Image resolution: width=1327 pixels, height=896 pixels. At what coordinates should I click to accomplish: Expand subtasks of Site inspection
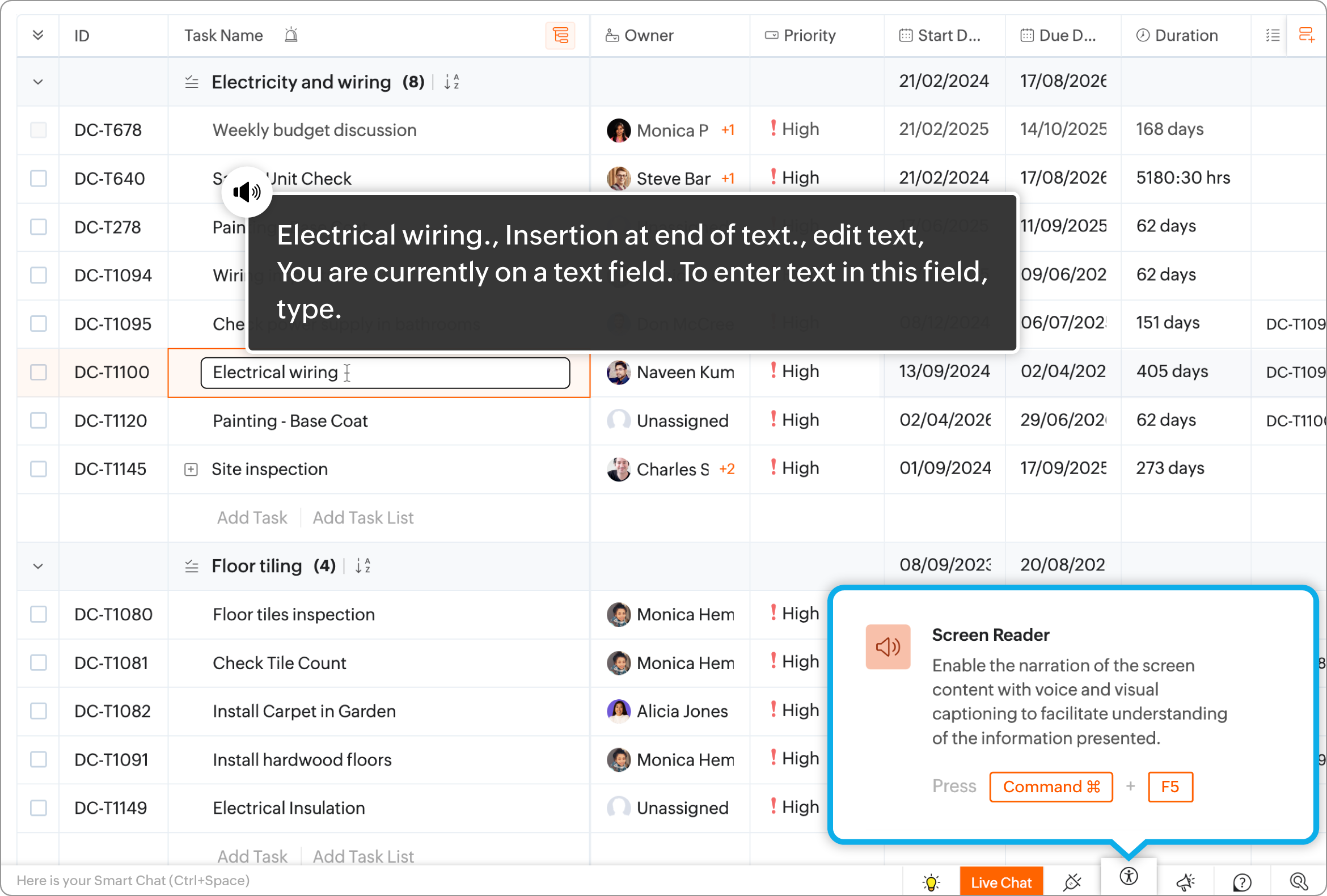tap(191, 470)
